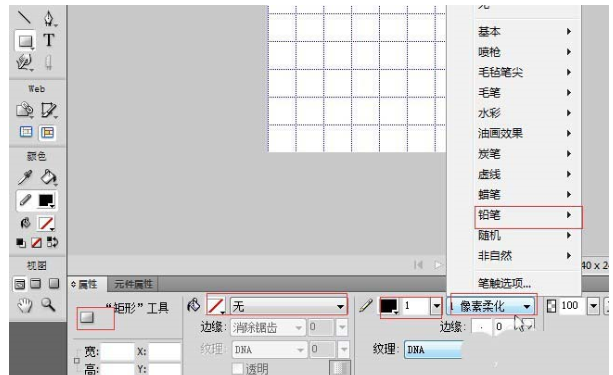
Task: Open the 非自然 stroke submenu
Action: pyautogui.click(x=527, y=256)
